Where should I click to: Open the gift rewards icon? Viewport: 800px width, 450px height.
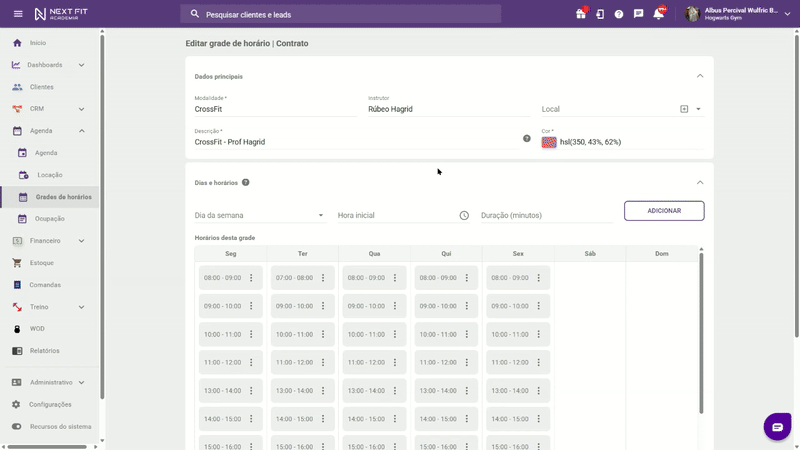[581, 14]
